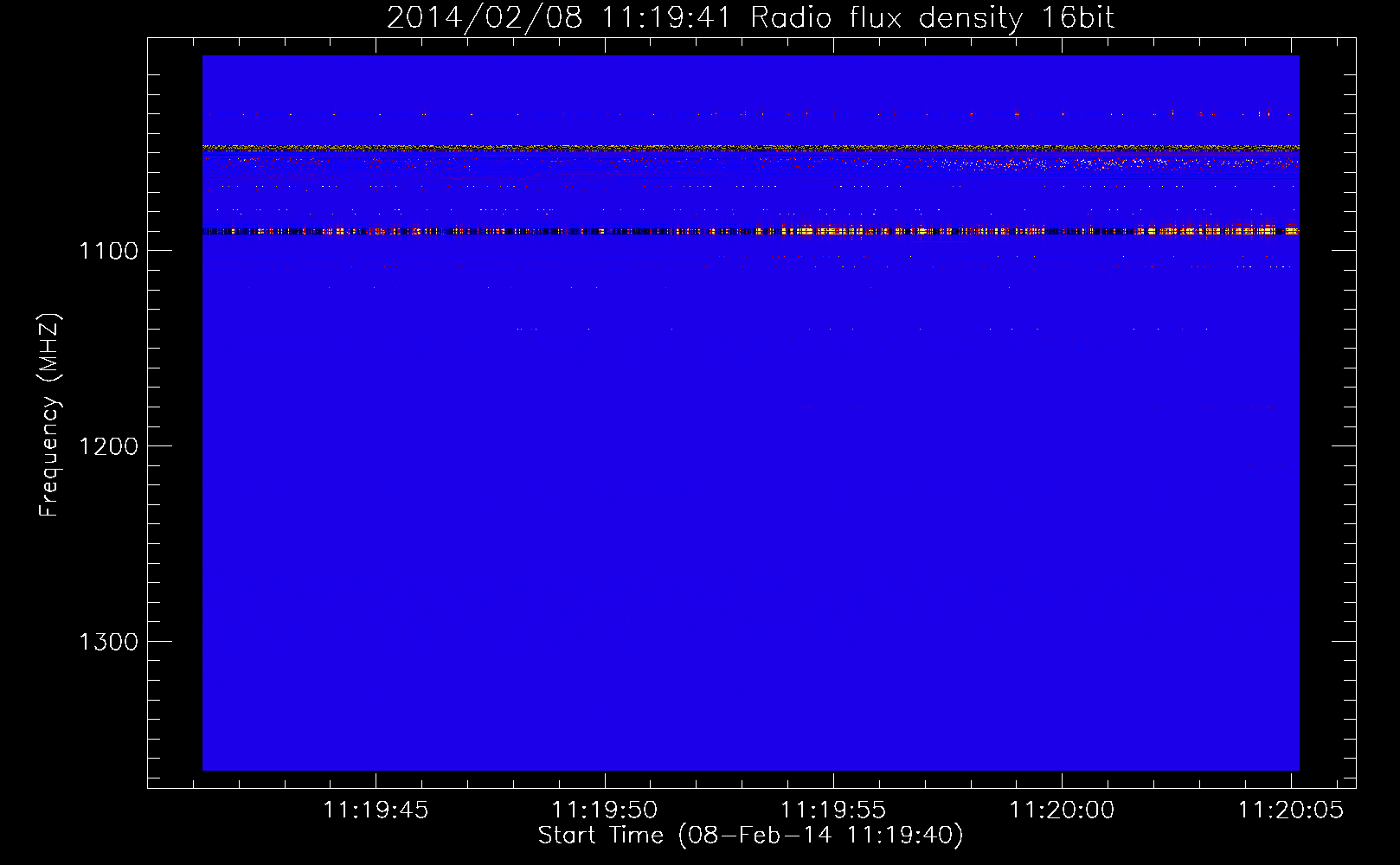Click the 11:19:50 time tick label
Screen dimensions: 1400x865
[605, 811]
